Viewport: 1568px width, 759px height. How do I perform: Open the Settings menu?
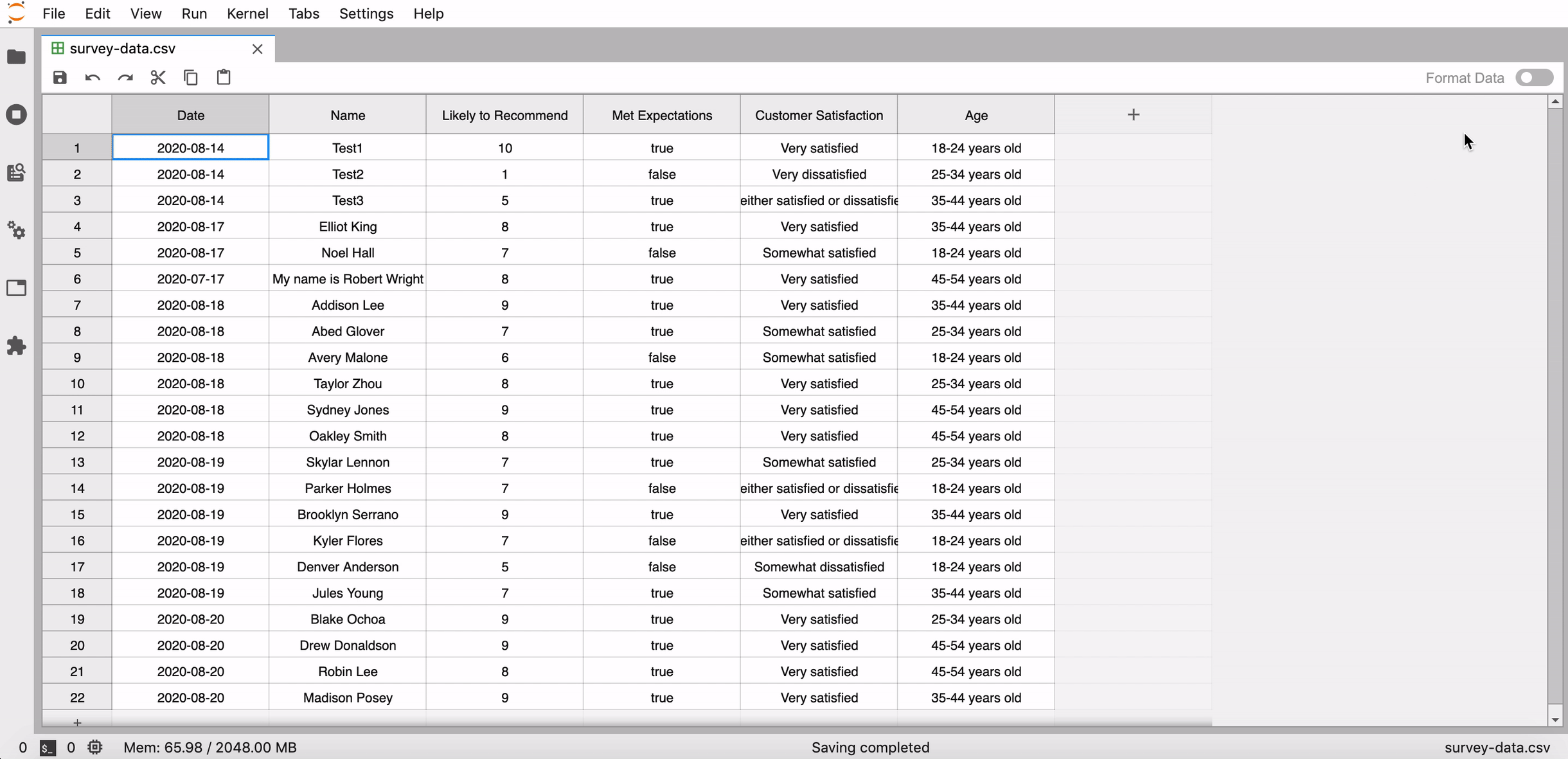coord(366,13)
